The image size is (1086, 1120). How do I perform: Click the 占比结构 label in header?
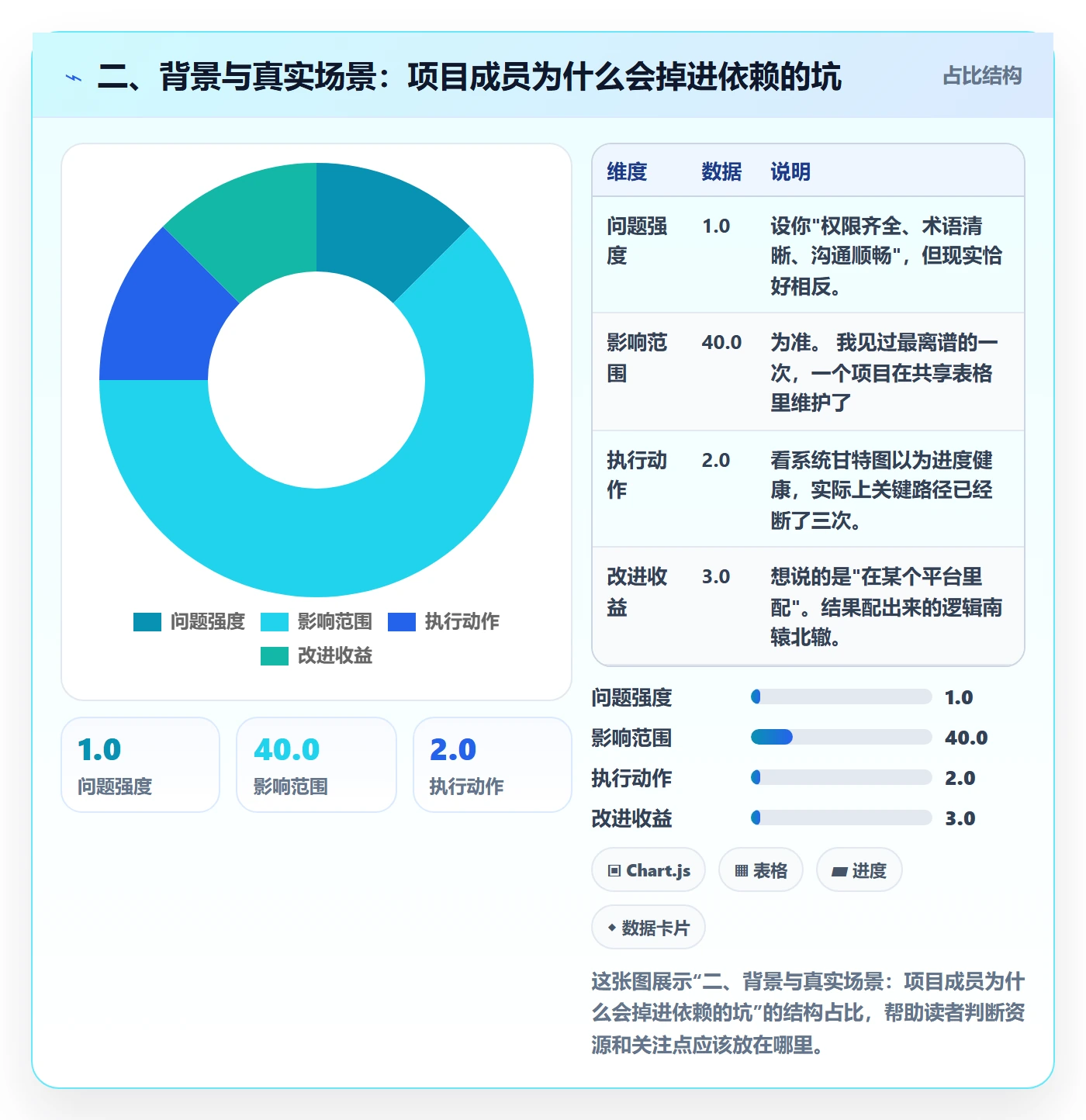[982, 76]
